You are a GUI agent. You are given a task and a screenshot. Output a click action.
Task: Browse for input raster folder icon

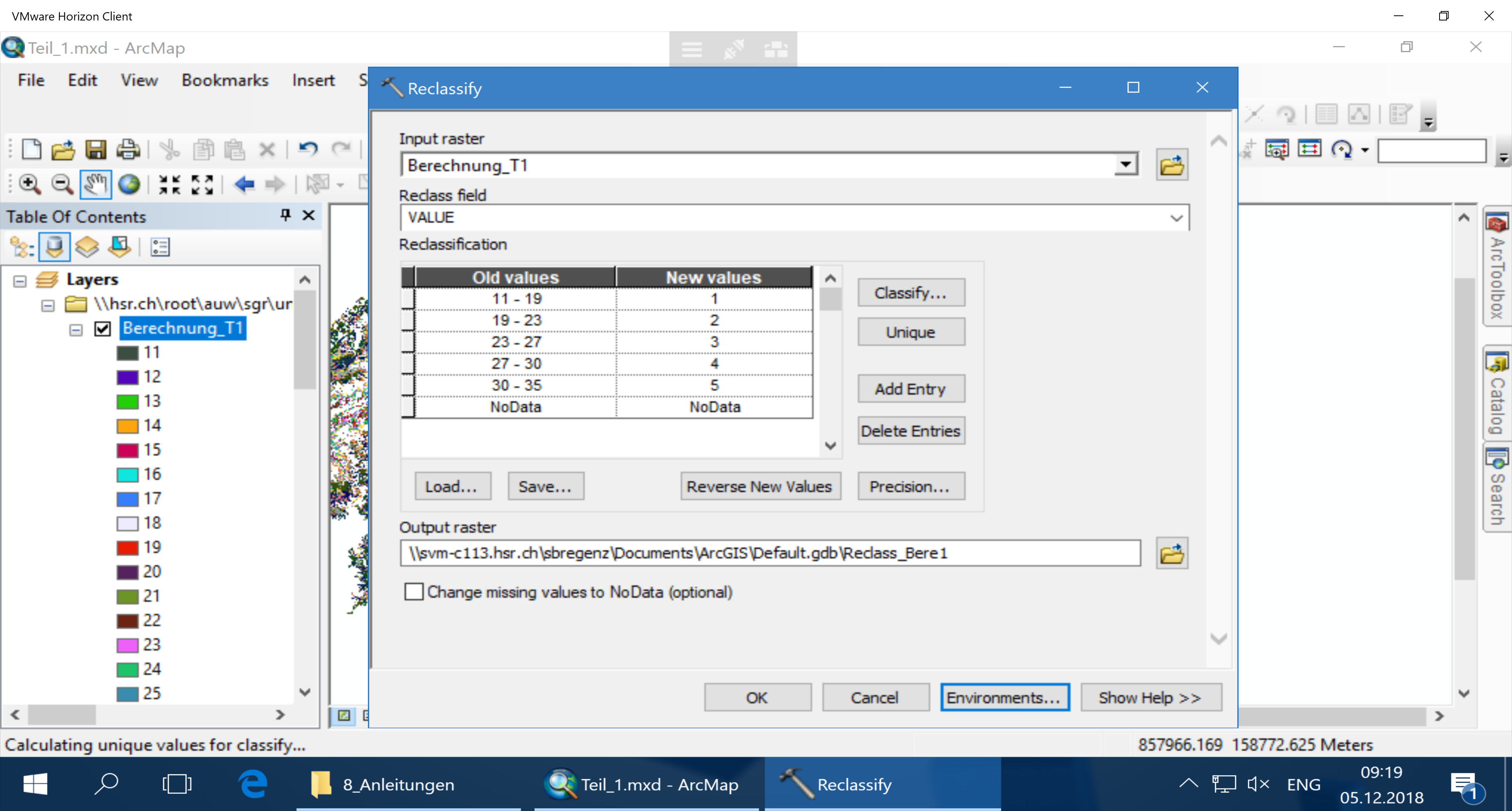pyautogui.click(x=1171, y=165)
